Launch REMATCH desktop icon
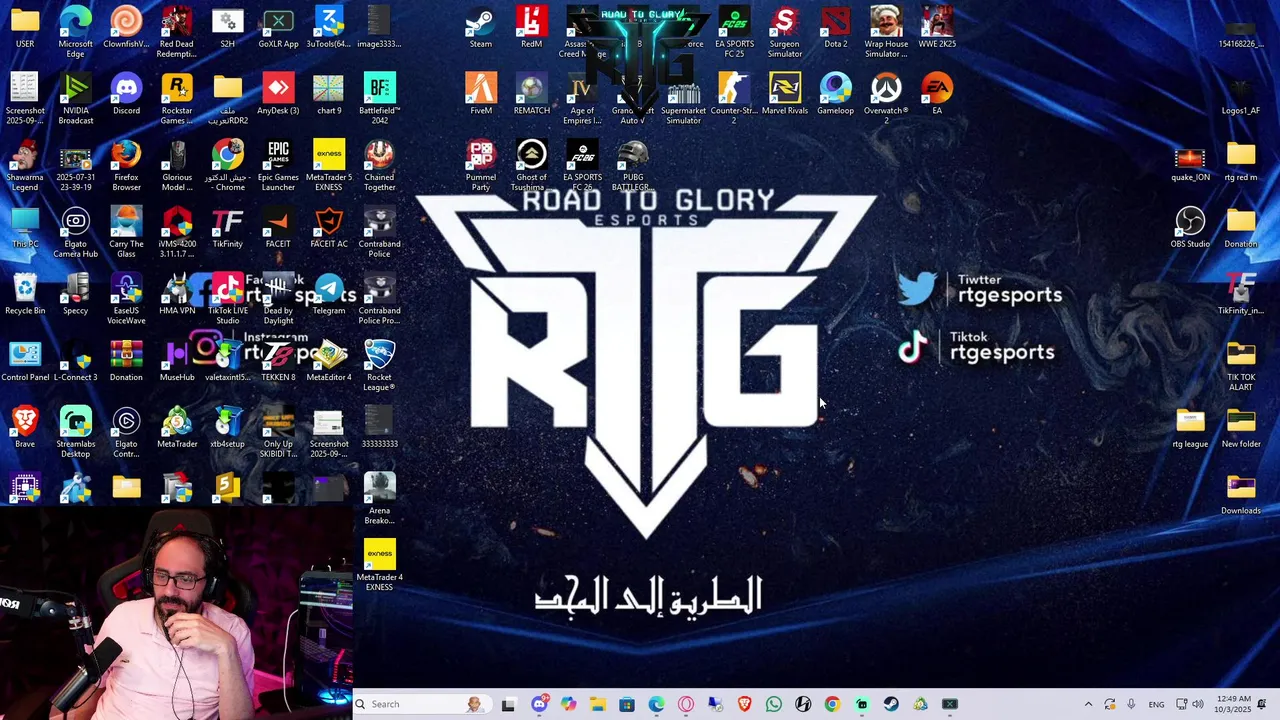Screen dimensions: 1280x720 point(531,94)
